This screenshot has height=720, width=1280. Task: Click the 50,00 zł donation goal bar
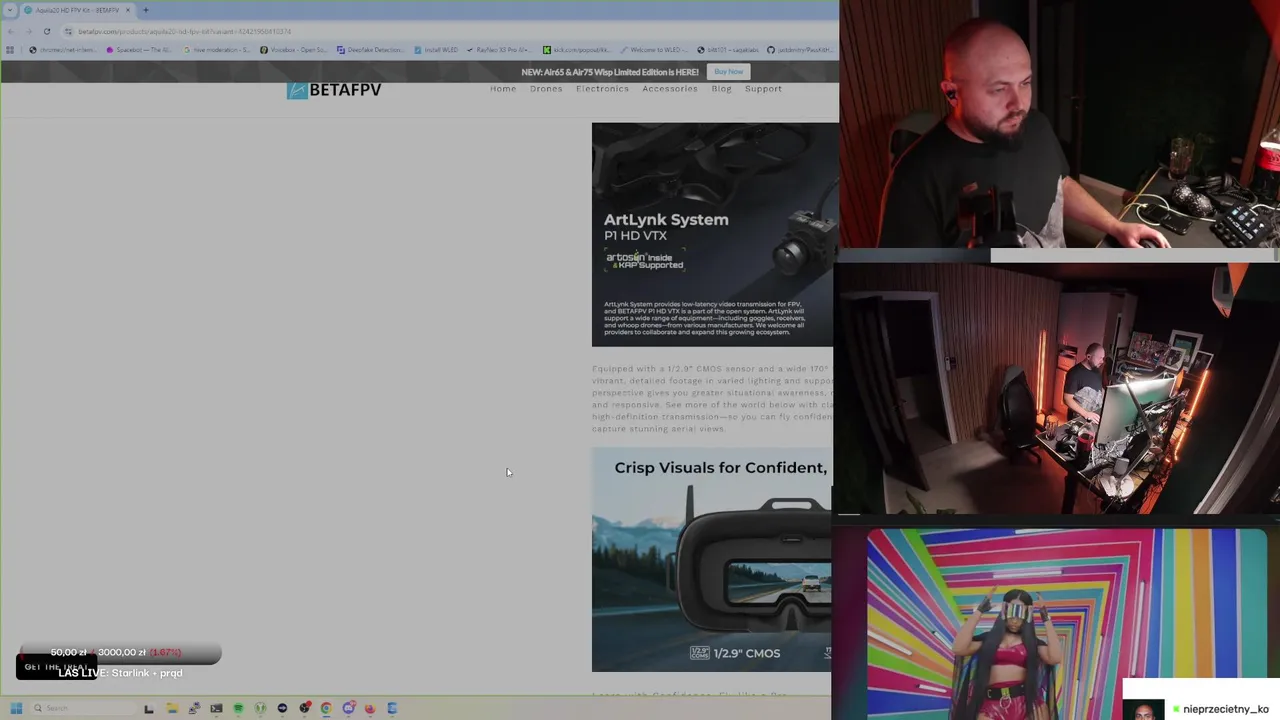[x=119, y=652]
